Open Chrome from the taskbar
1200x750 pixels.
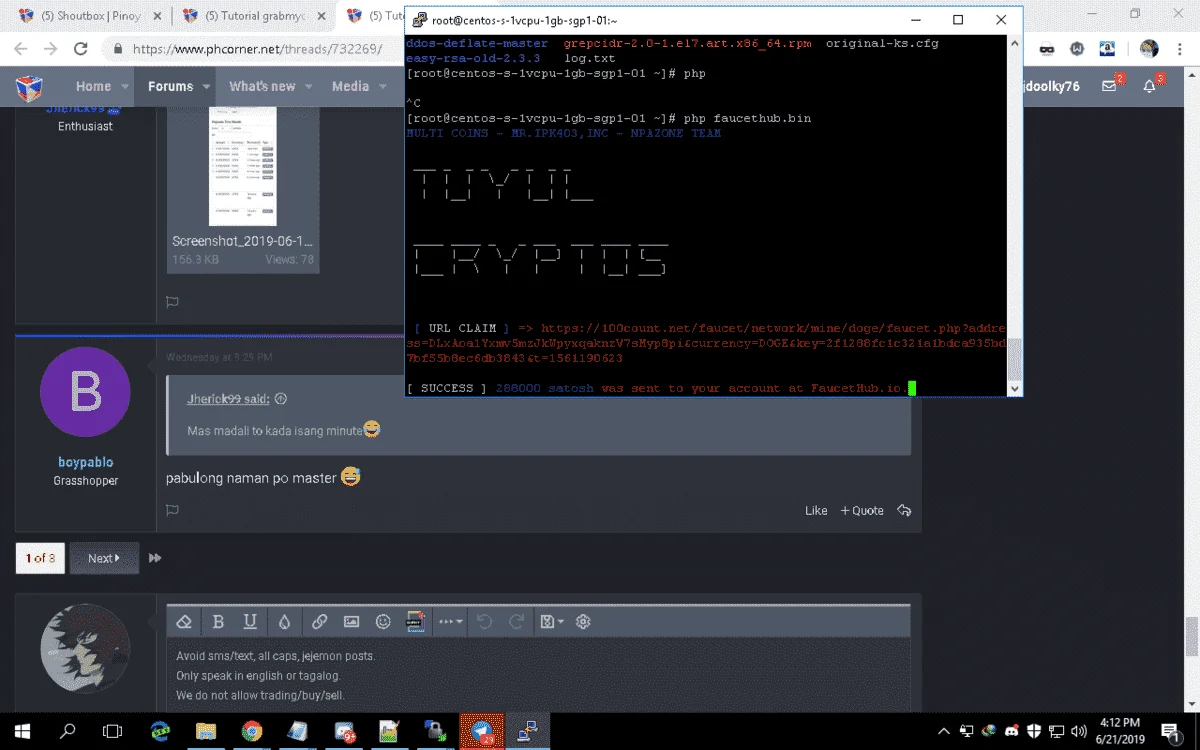(251, 731)
